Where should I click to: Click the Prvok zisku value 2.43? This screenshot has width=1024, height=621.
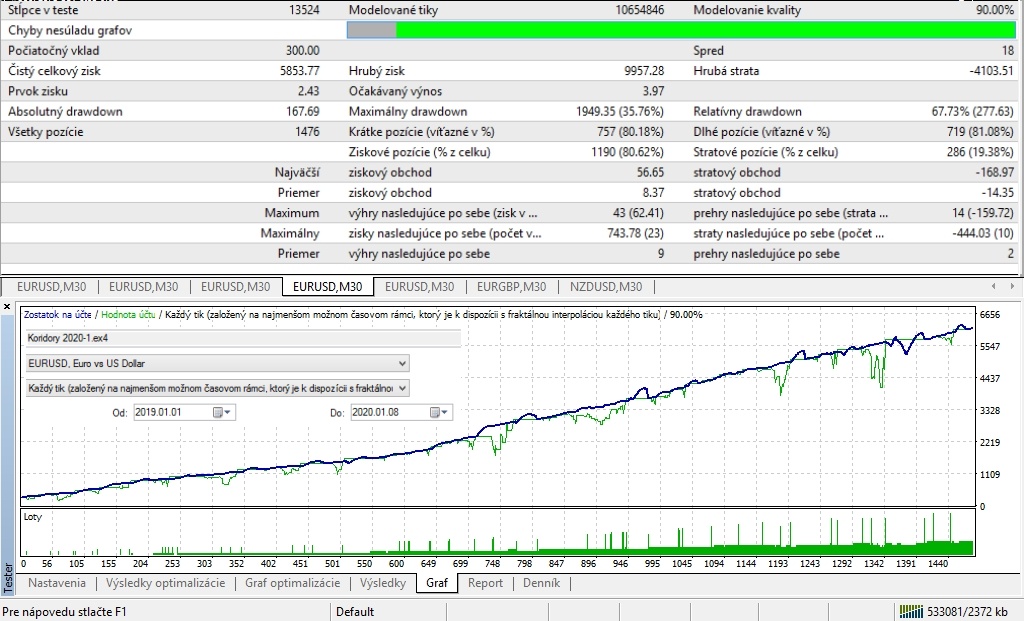coord(309,91)
